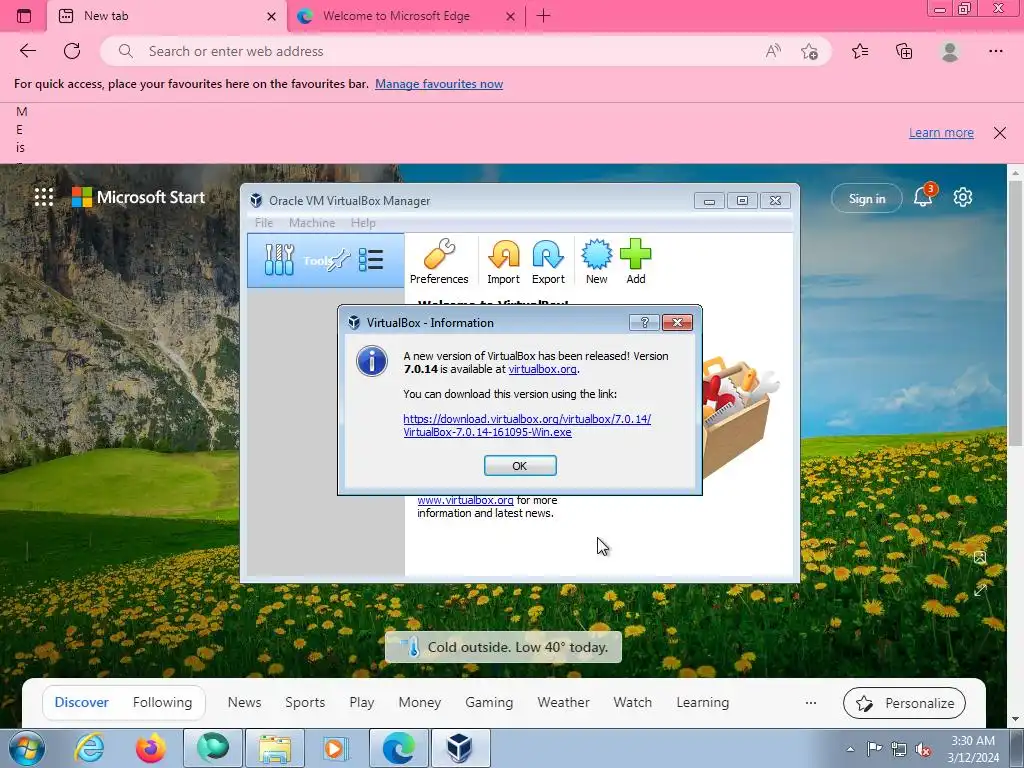The image size is (1024, 768).
Task: Click the VirtualBox 7.0.14 download link
Action: pyautogui.click(x=526, y=425)
